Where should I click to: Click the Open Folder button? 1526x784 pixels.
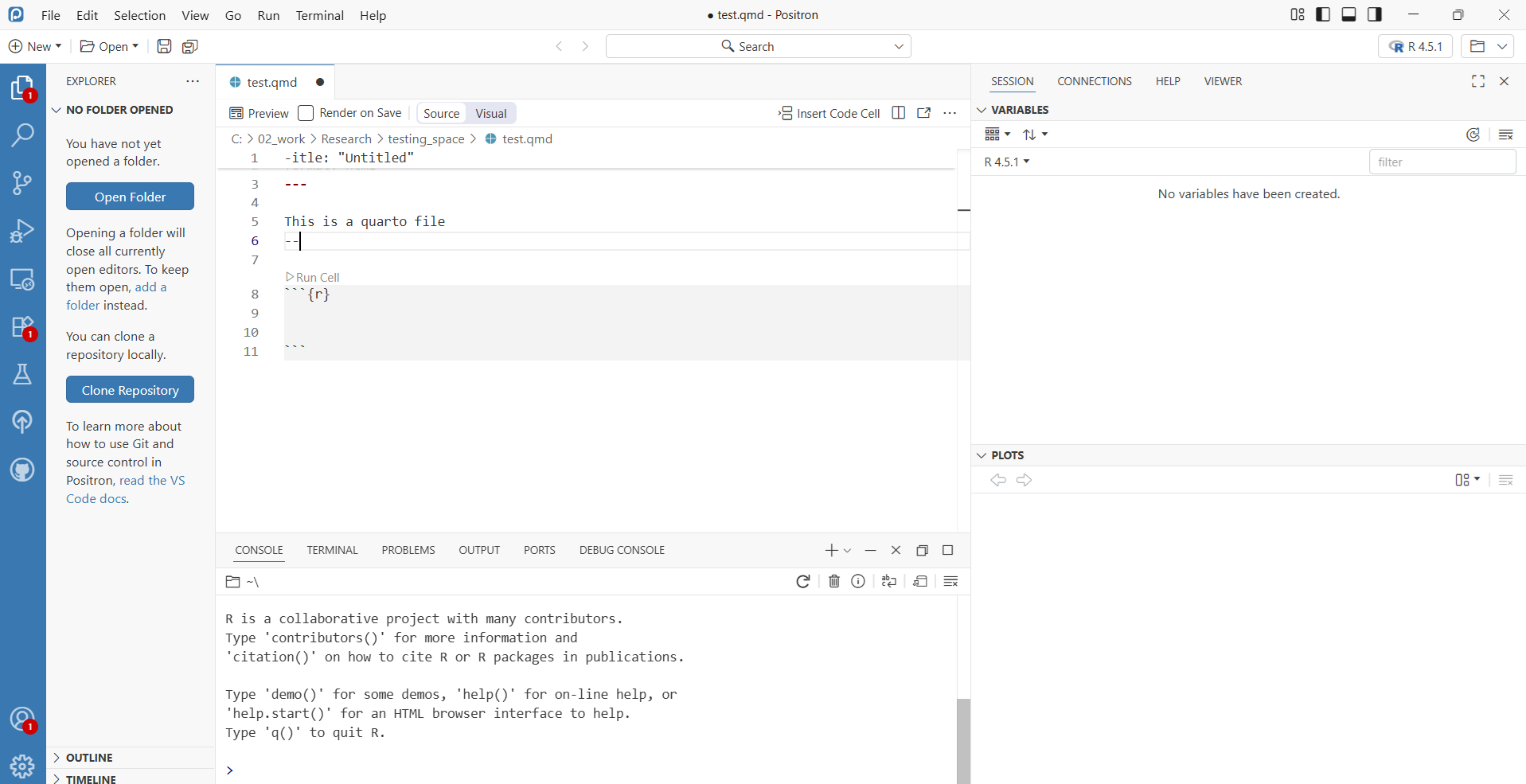click(130, 197)
